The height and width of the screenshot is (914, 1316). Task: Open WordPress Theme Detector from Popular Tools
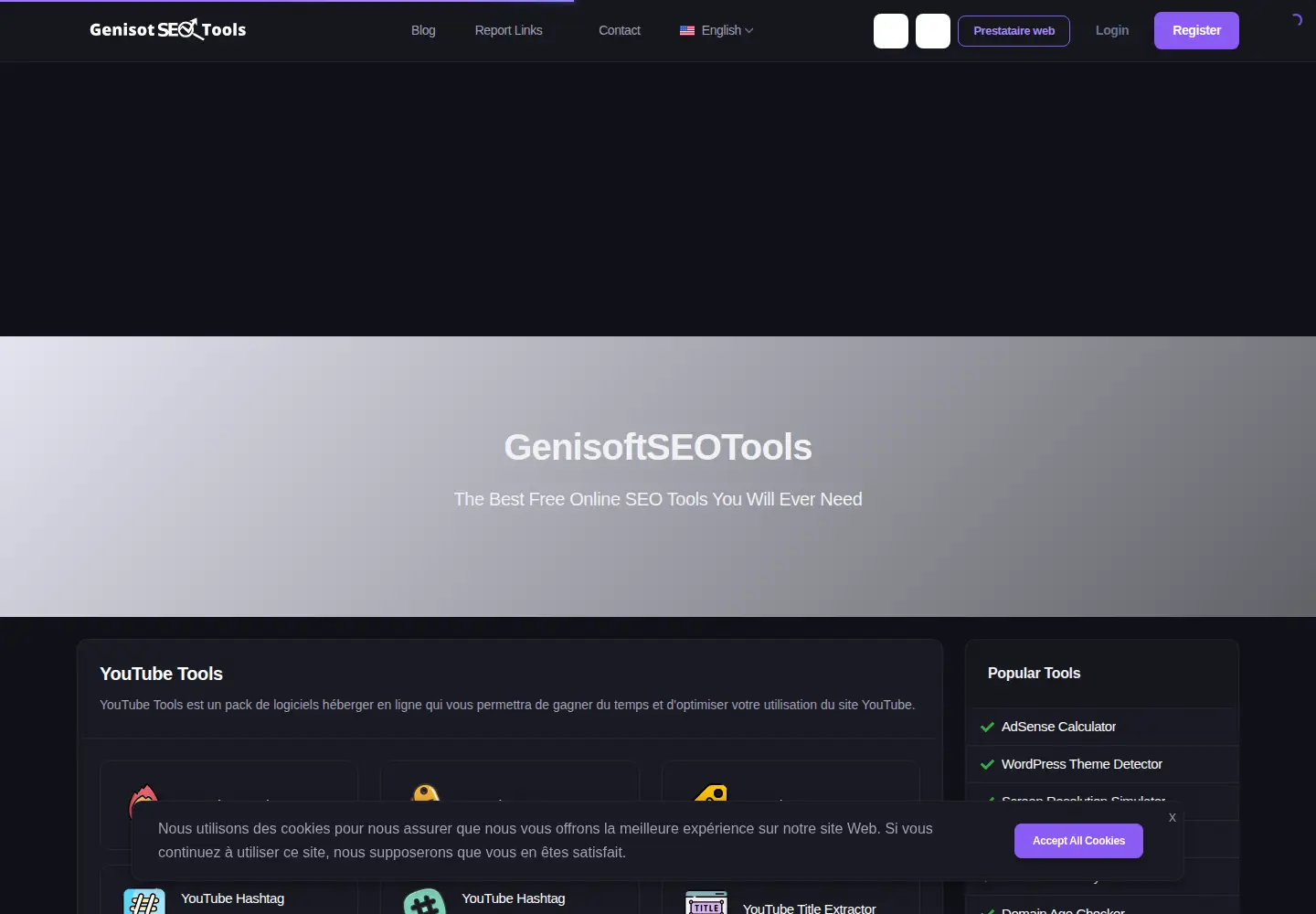(1082, 764)
